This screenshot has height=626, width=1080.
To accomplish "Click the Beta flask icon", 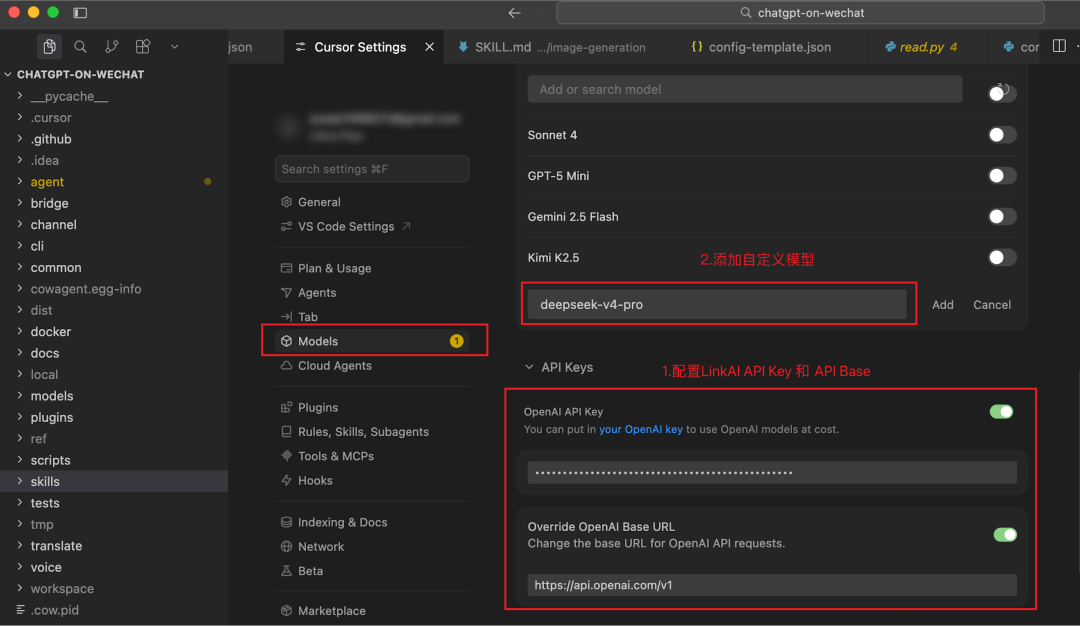I will point(287,571).
